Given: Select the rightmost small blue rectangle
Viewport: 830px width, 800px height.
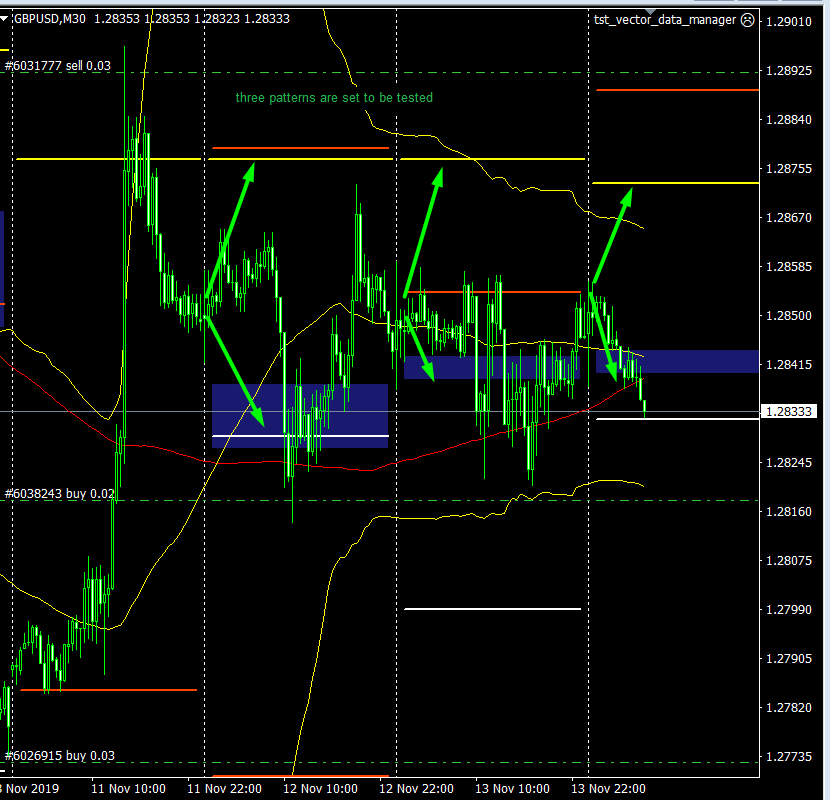Looking at the screenshot, I should coord(676,362).
